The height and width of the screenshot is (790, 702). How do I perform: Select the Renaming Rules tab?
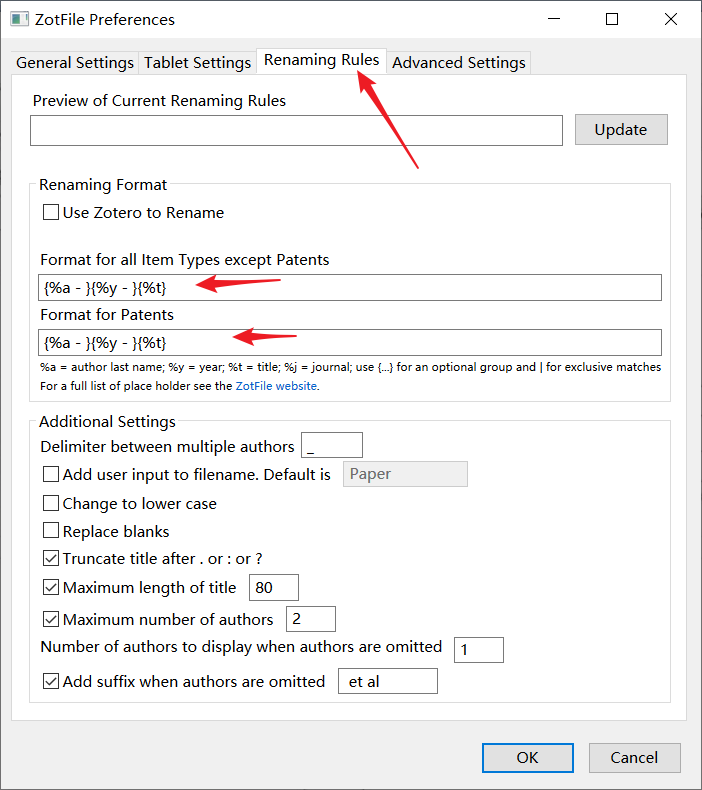[322, 60]
